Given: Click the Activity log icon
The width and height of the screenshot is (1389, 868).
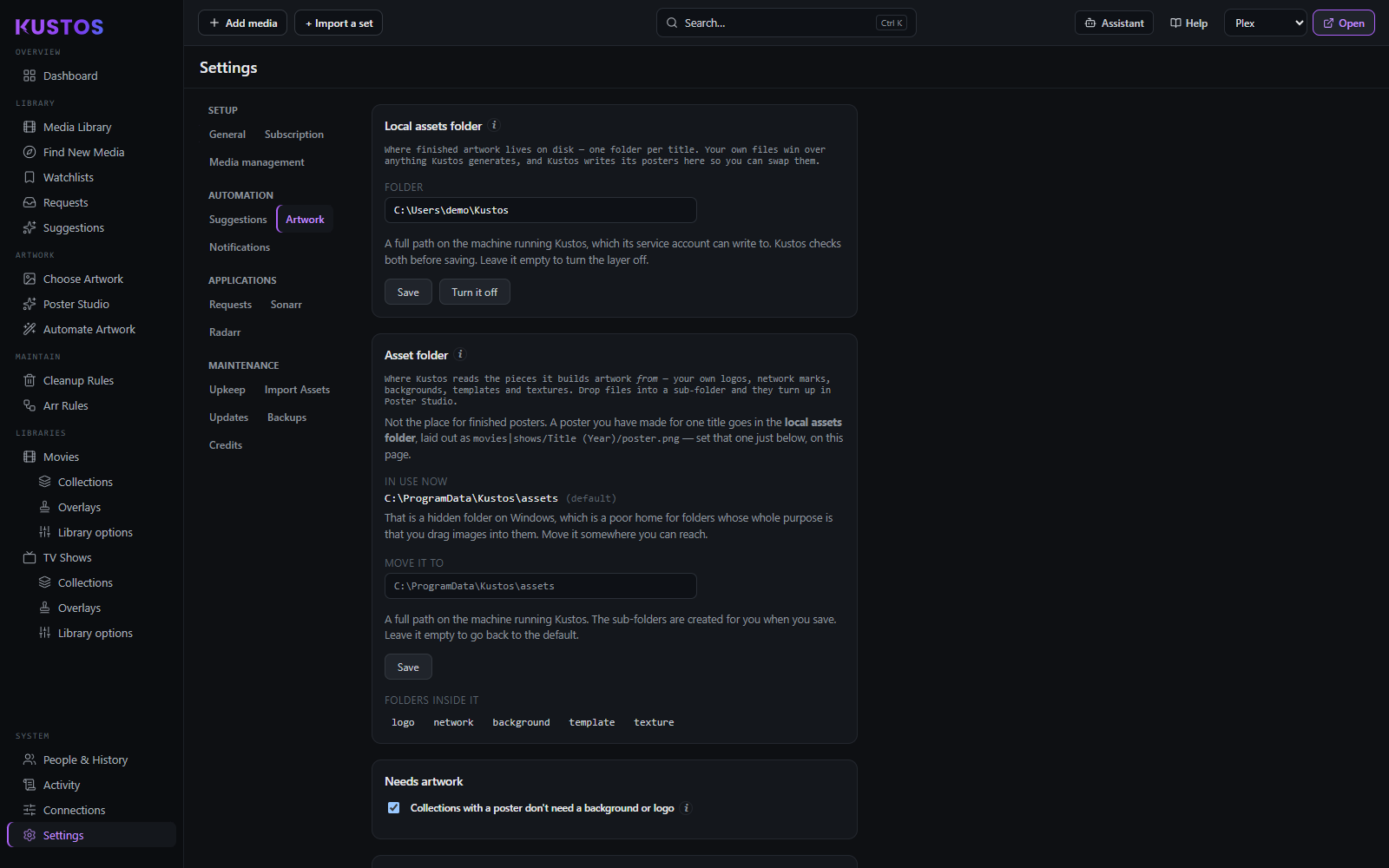Looking at the screenshot, I should (x=30, y=785).
